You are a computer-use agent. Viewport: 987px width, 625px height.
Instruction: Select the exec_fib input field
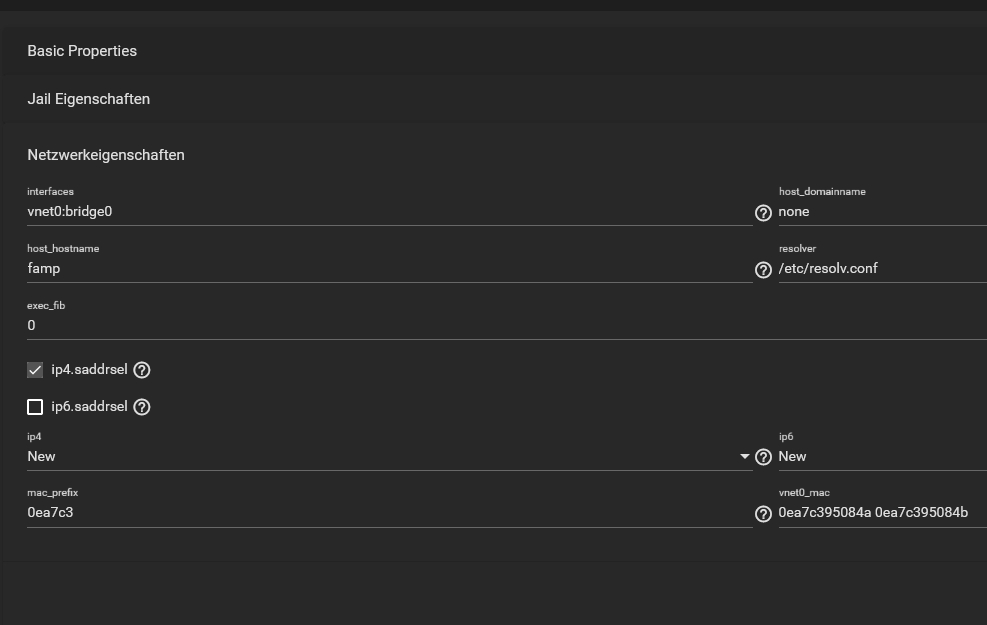click(507, 325)
